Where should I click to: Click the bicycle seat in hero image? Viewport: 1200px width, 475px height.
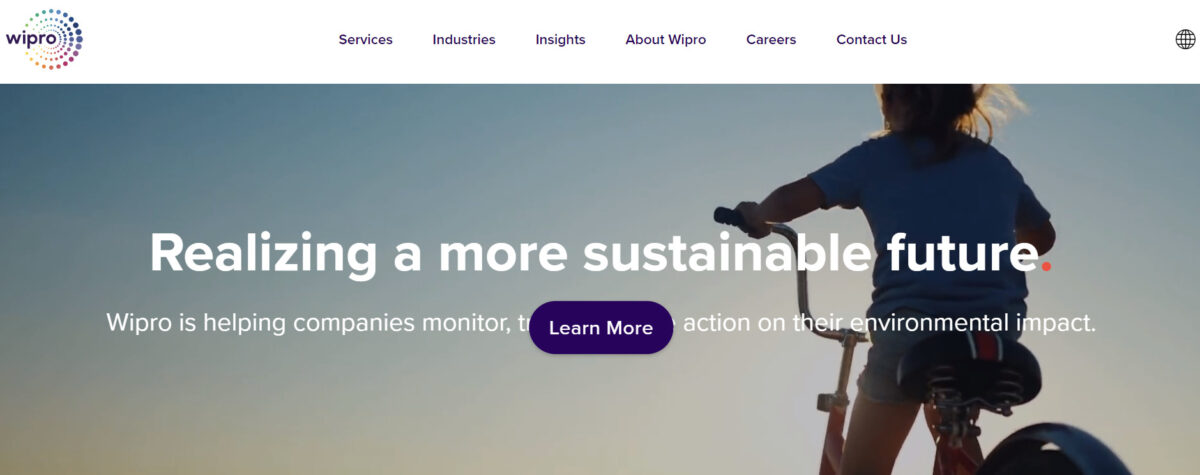(969, 363)
